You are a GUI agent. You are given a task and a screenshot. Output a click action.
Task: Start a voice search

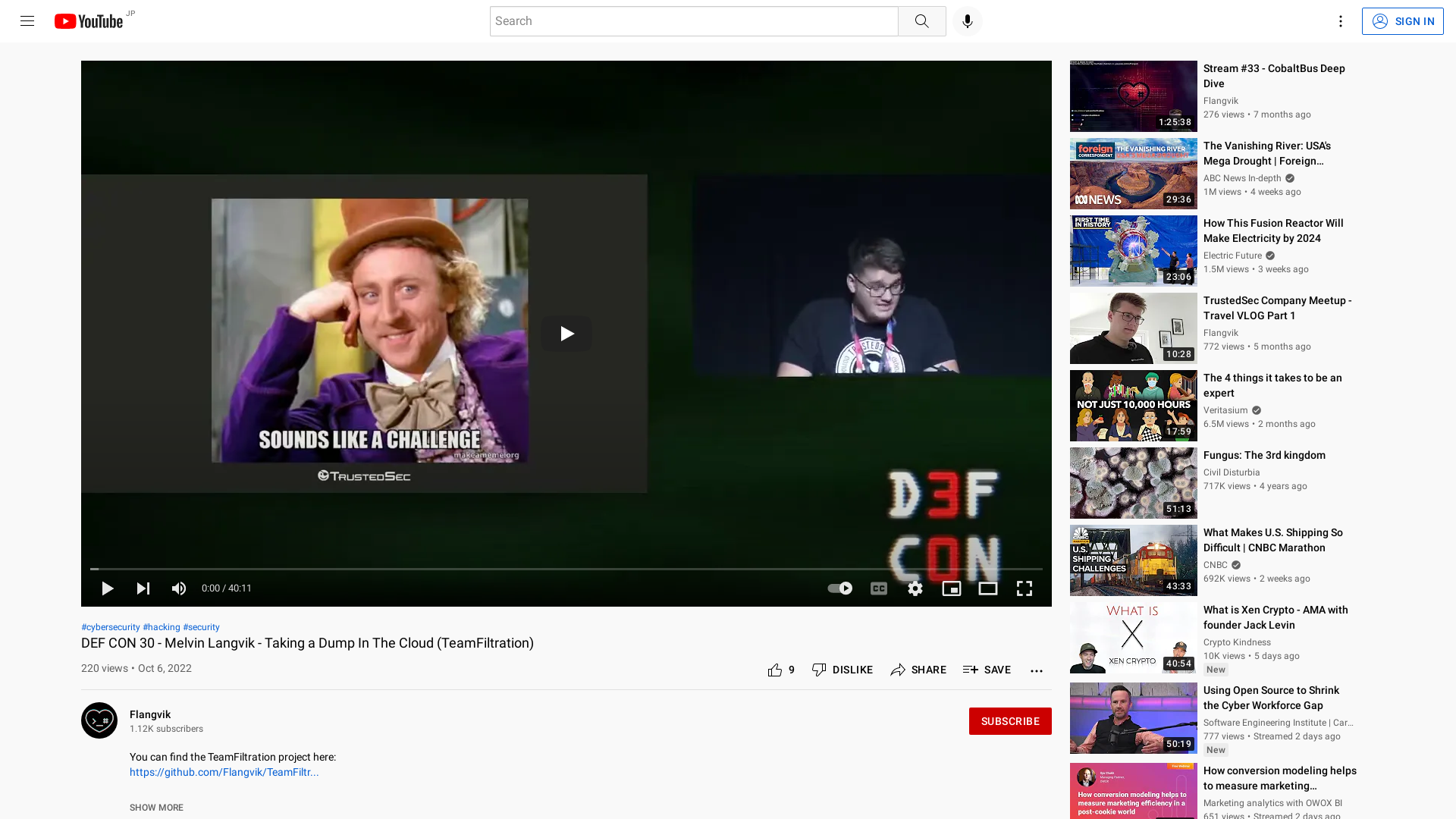[966, 20]
